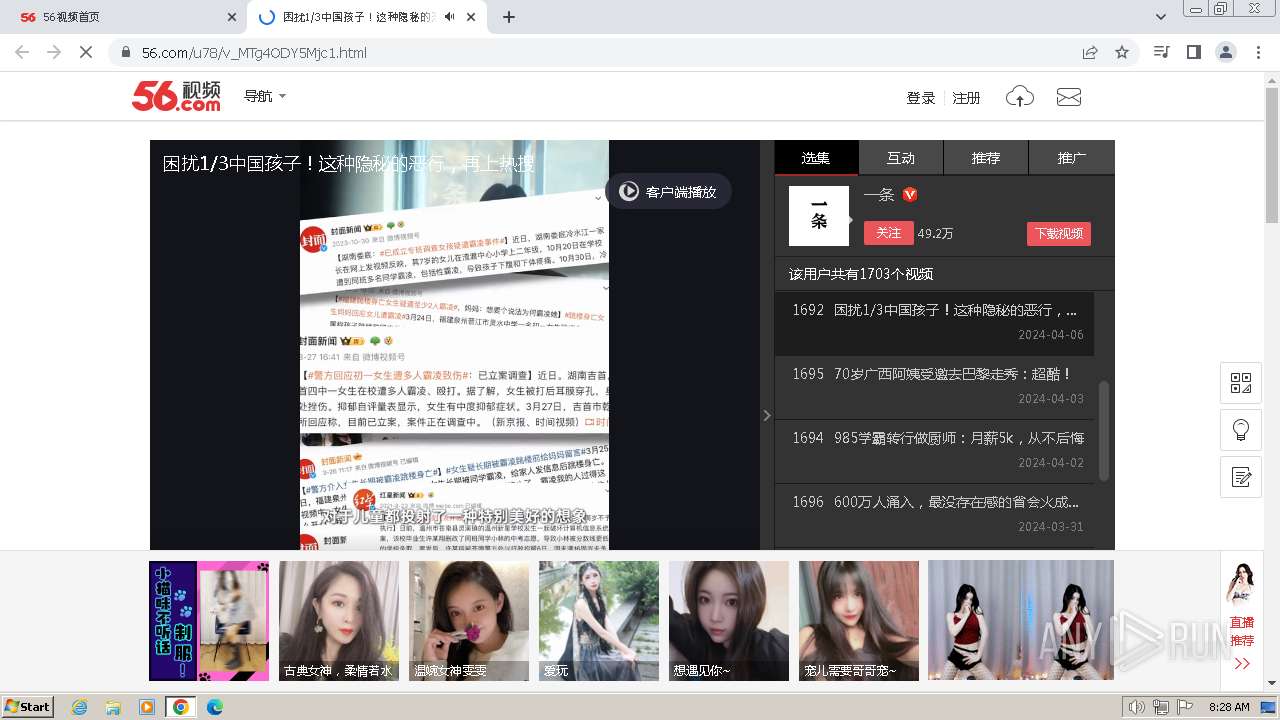Open Microsoft Edge from taskbar
The image size is (1280, 720).
click(214, 707)
